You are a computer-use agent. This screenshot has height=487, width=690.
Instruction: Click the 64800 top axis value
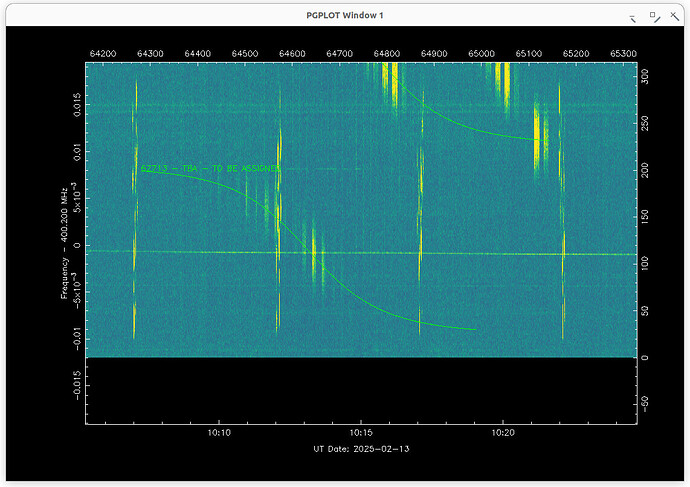387,53
